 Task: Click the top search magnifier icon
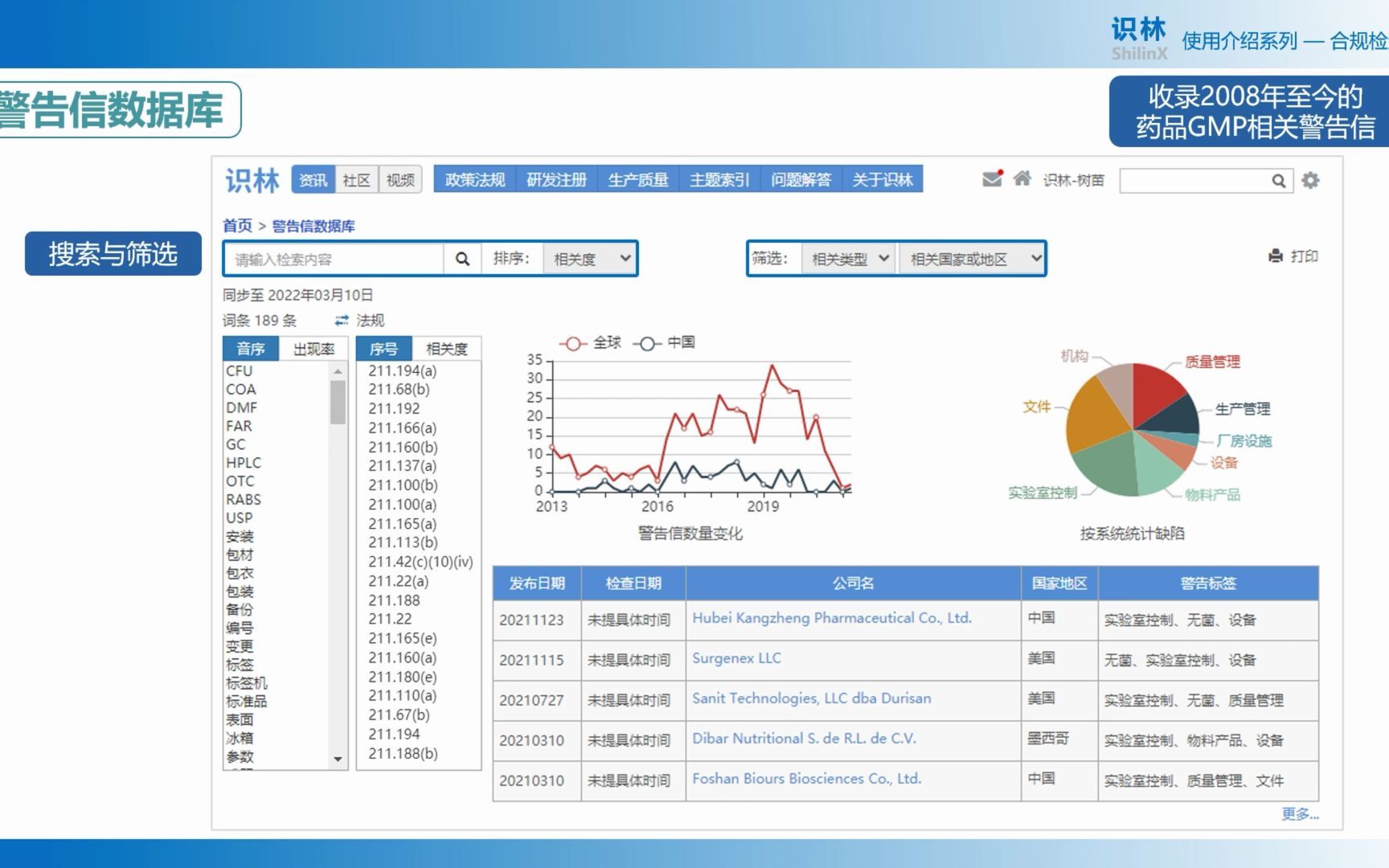point(1278,181)
